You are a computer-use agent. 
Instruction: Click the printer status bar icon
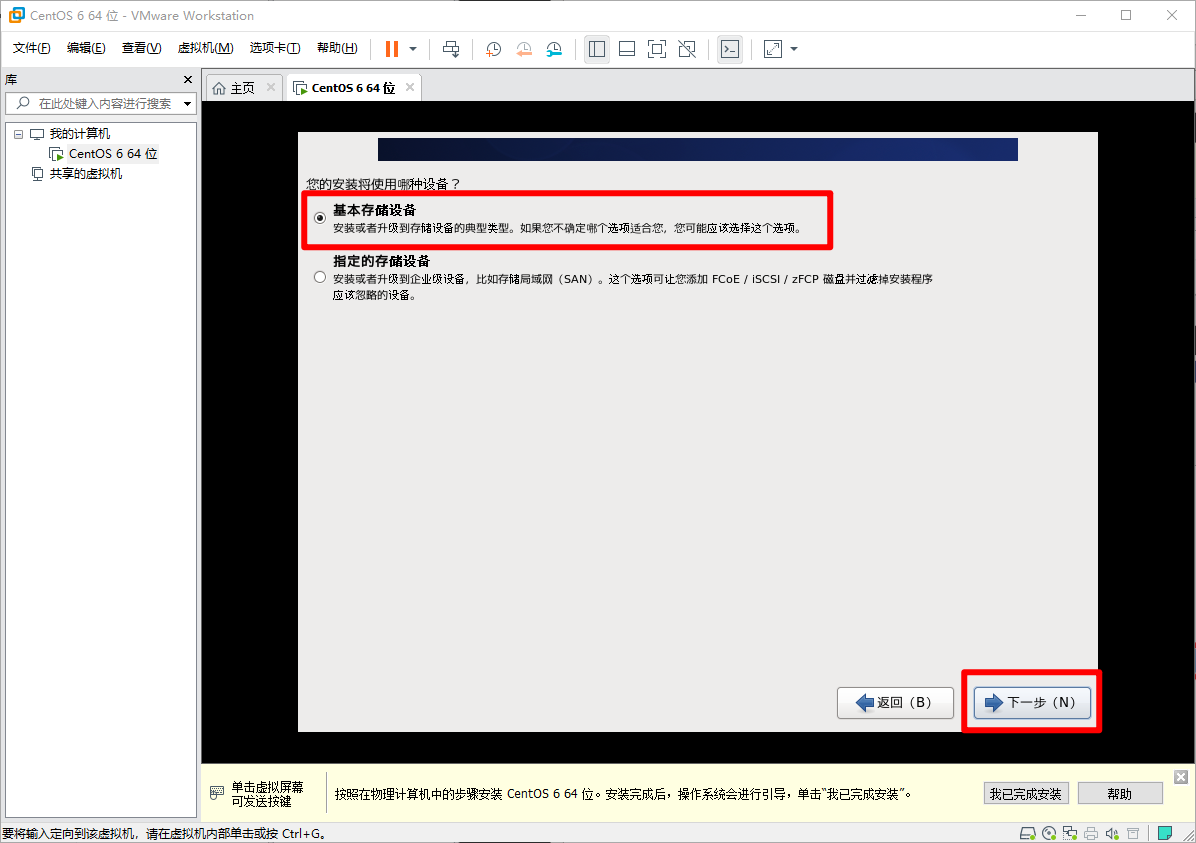pyautogui.click(x=1092, y=833)
